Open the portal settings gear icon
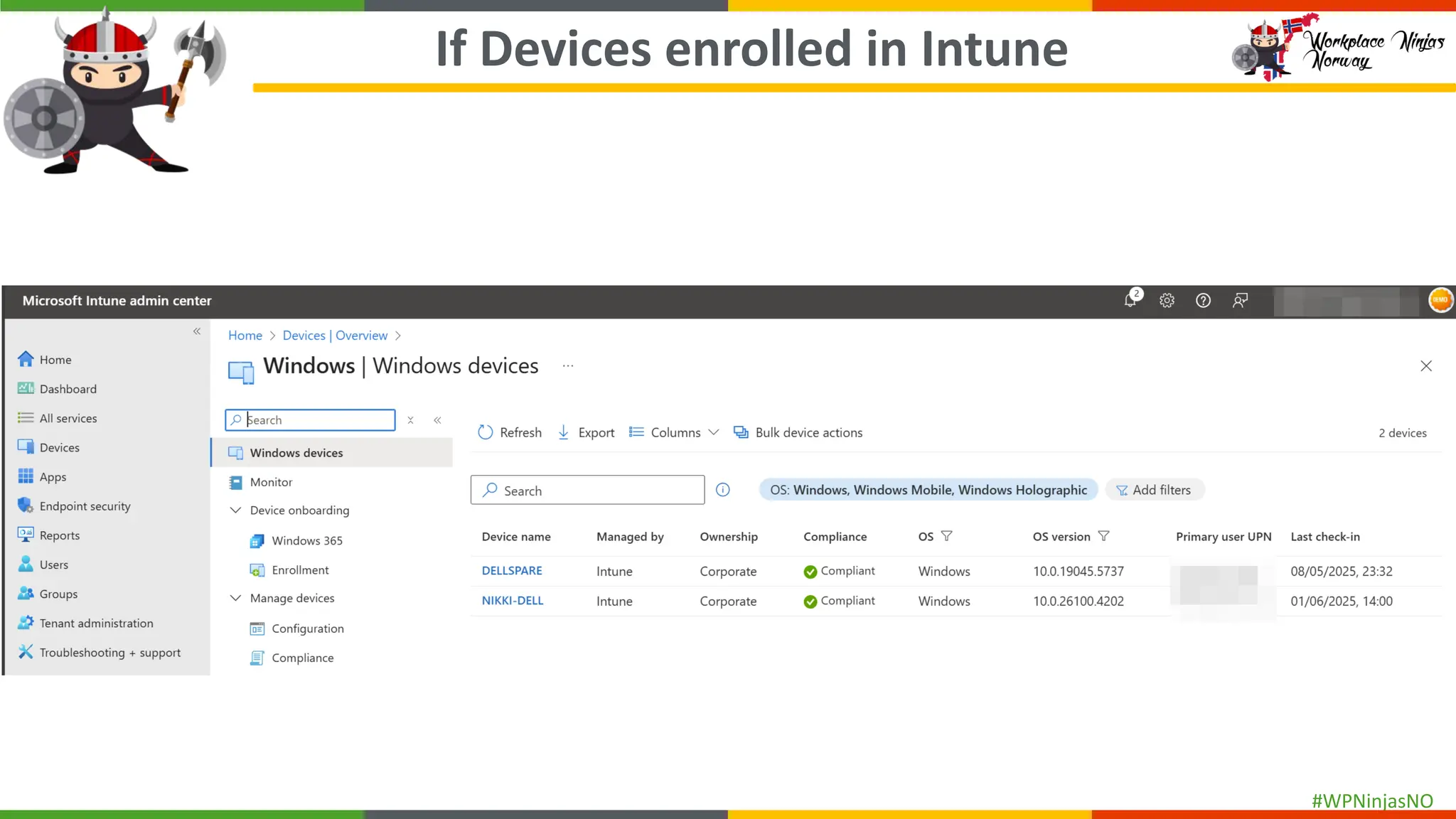Screen dimensions: 1456x819 click(1167, 301)
